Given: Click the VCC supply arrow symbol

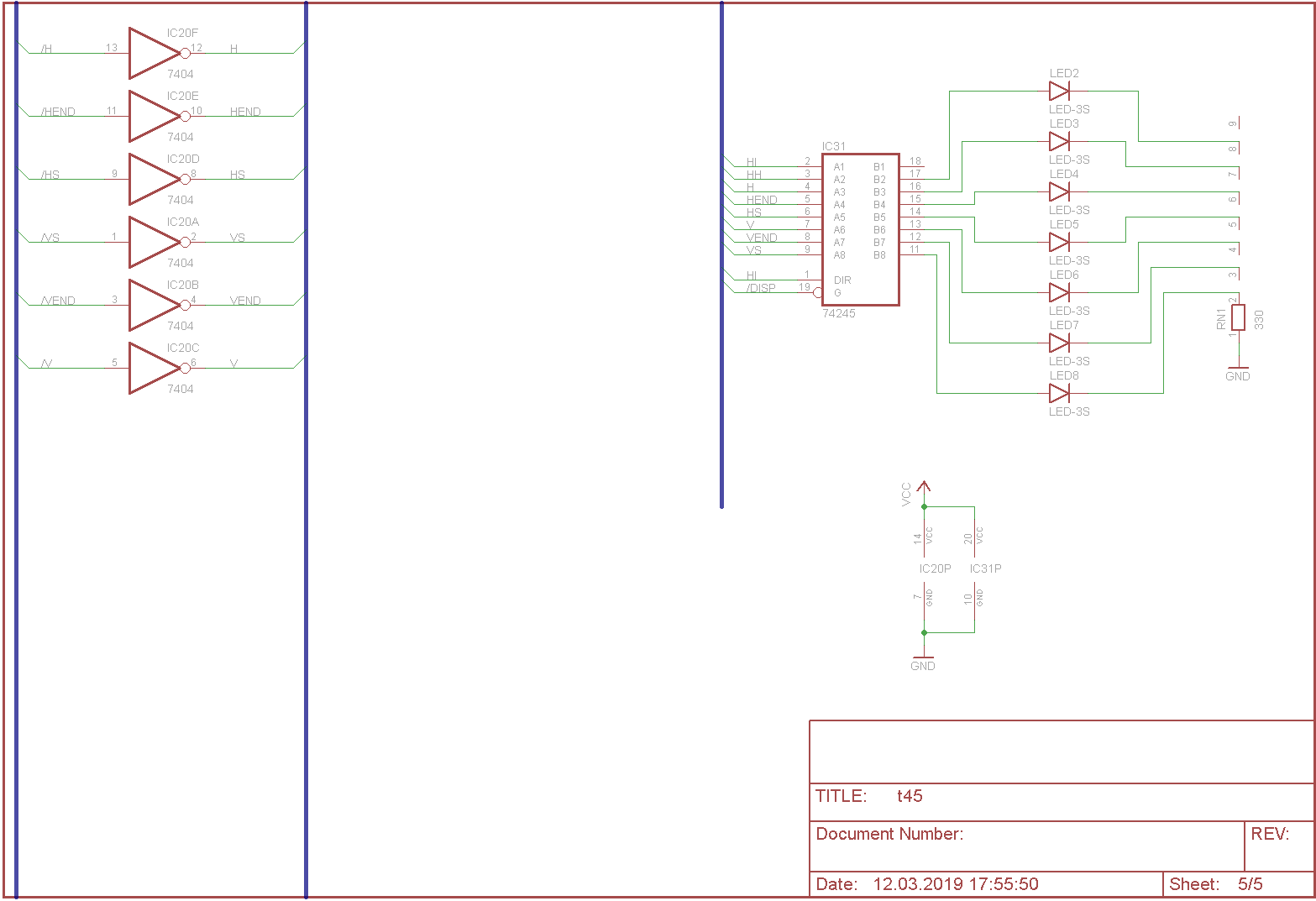Looking at the screenshot, I should [924, 486].
